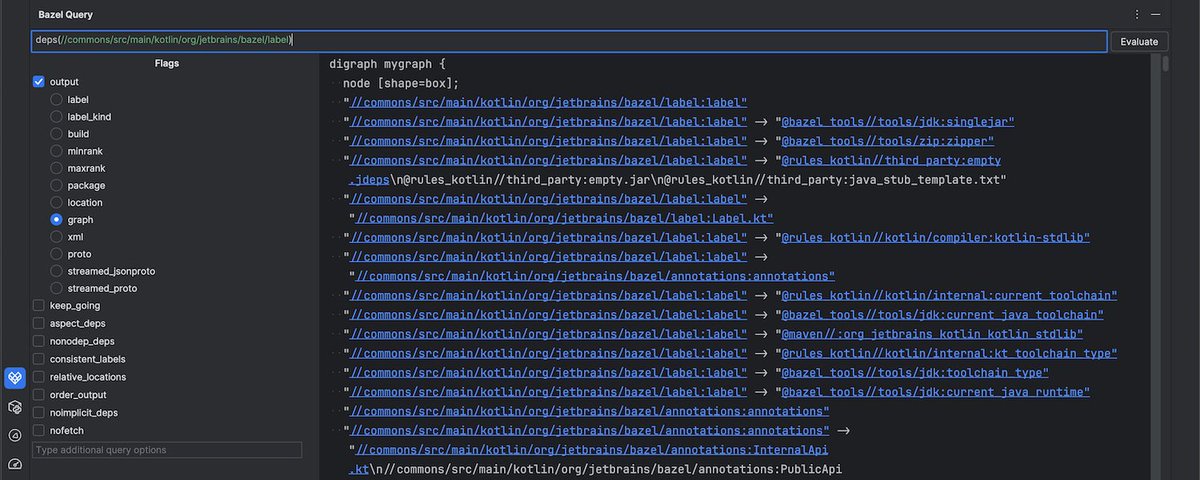Follow the jdk:current_java_runtime link
Image resolution: width=1200 pixels, height=480 pixels.
click(x=935, y=392)
